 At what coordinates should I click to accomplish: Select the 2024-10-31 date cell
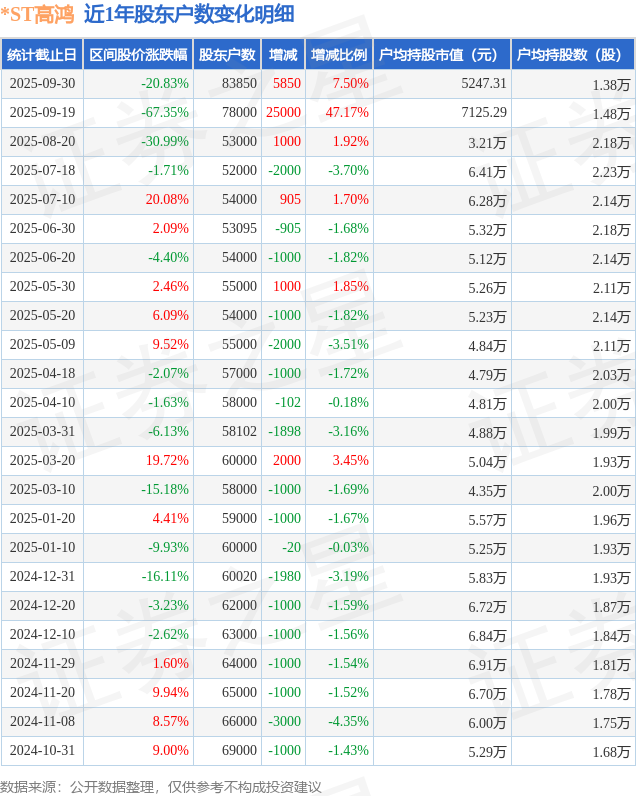42,751
